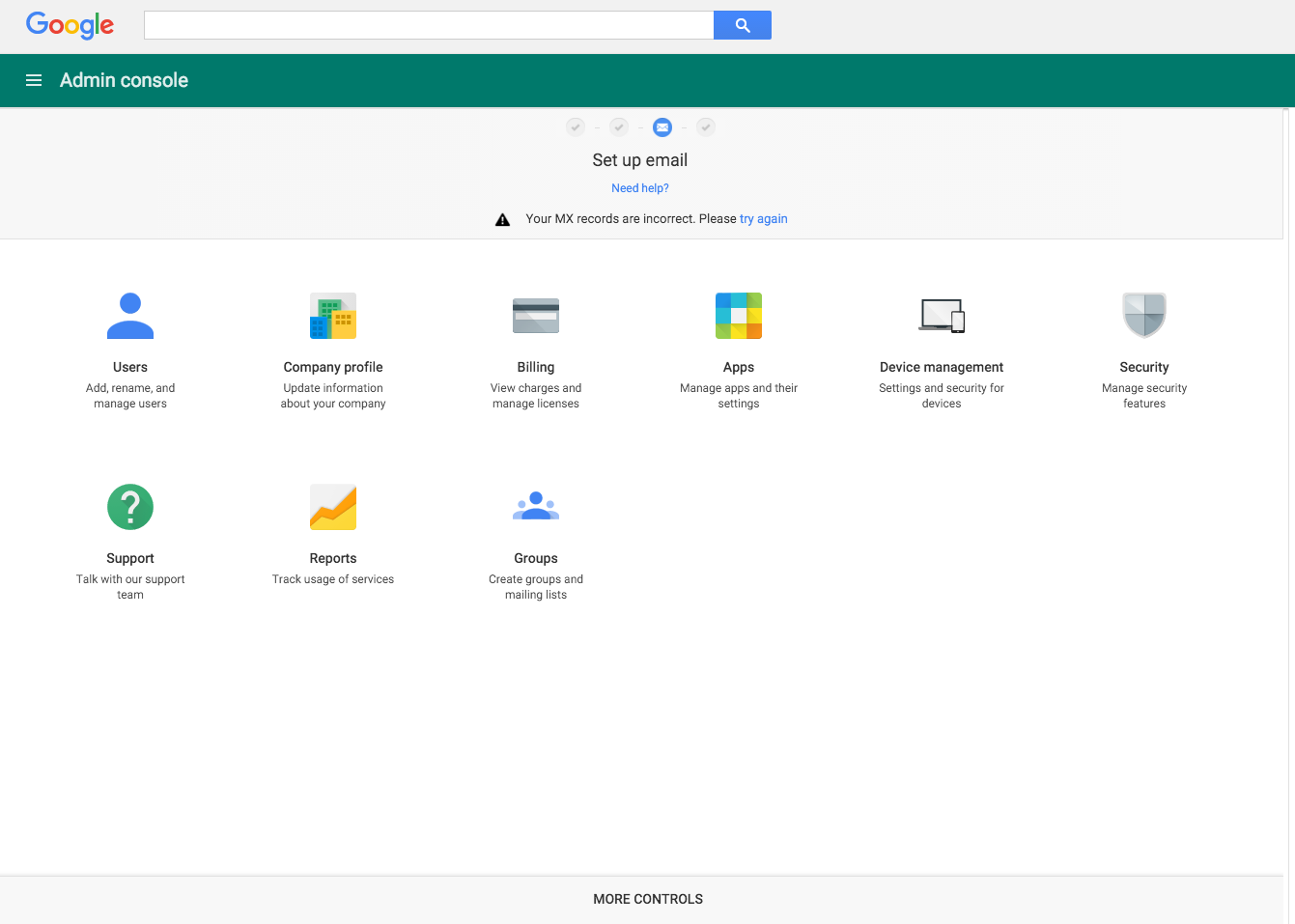This screenshot has height=924, width=1295.
Task: Click the blue search magnifier button
Action: (743, 25)
